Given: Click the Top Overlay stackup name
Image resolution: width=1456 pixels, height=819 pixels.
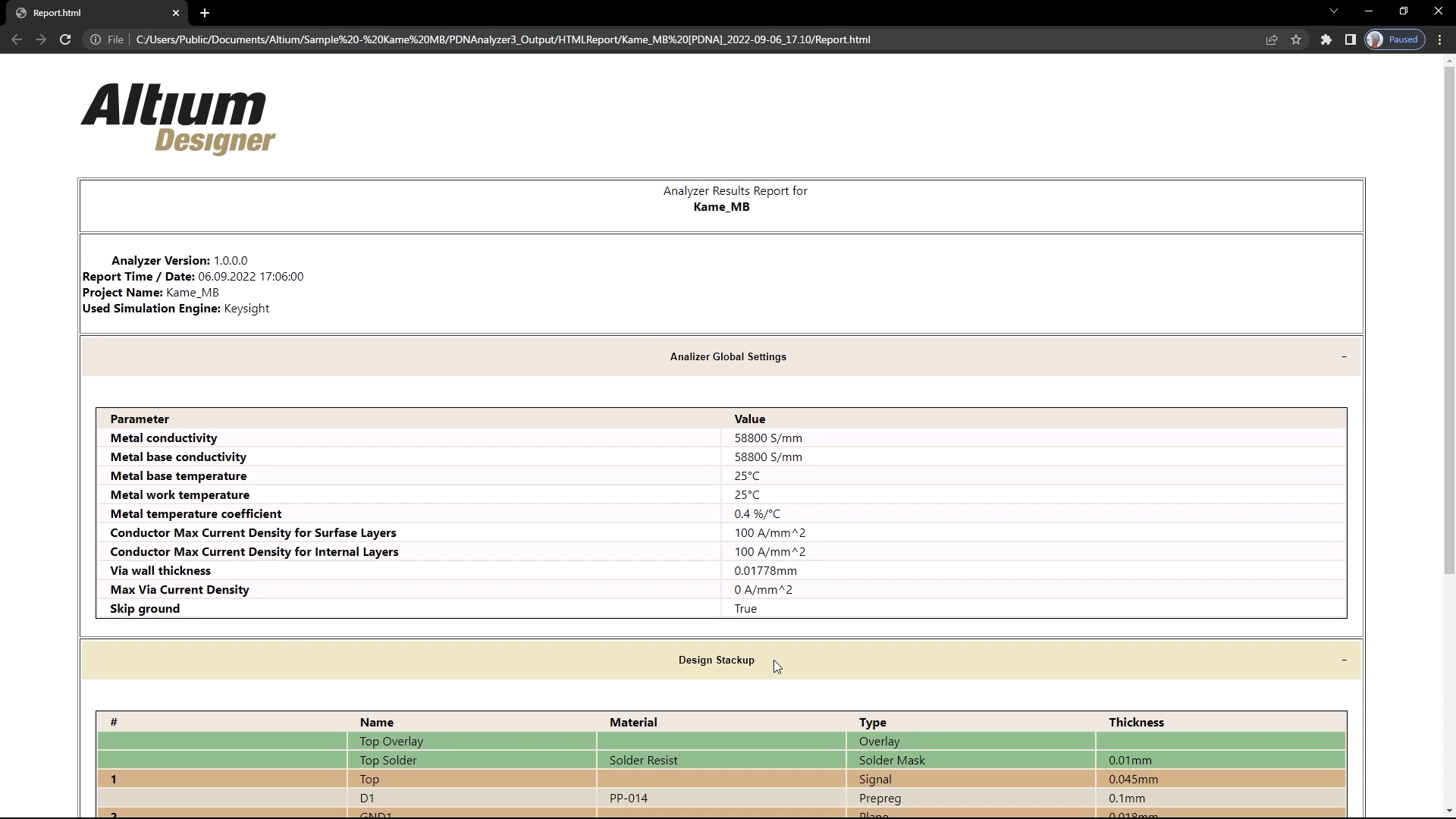Looking at the screenshot, I should pyautogui.click(x=391, y=741).
